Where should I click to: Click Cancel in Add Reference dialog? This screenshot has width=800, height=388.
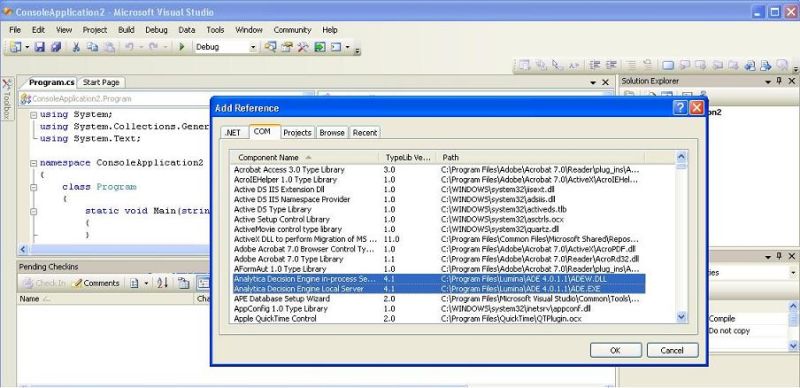click(x=672, y=350)
